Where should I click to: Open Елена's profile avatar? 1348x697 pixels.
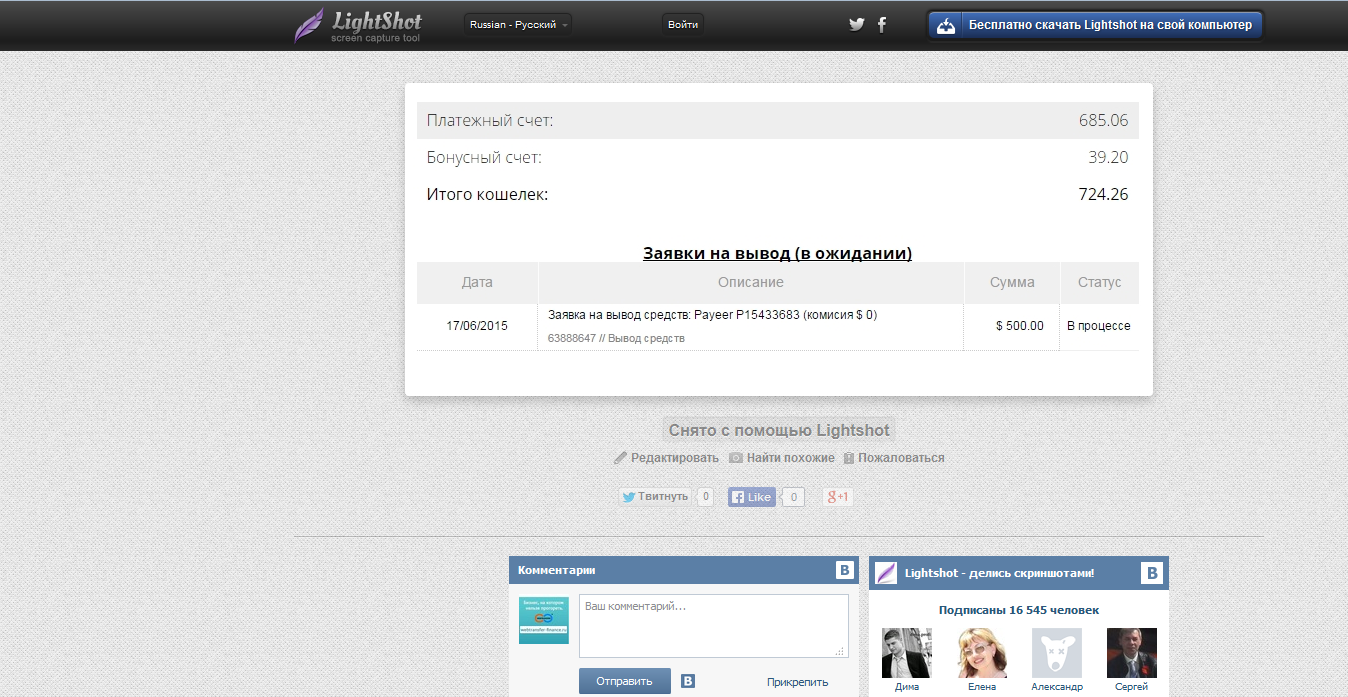[x=983, y=653]
